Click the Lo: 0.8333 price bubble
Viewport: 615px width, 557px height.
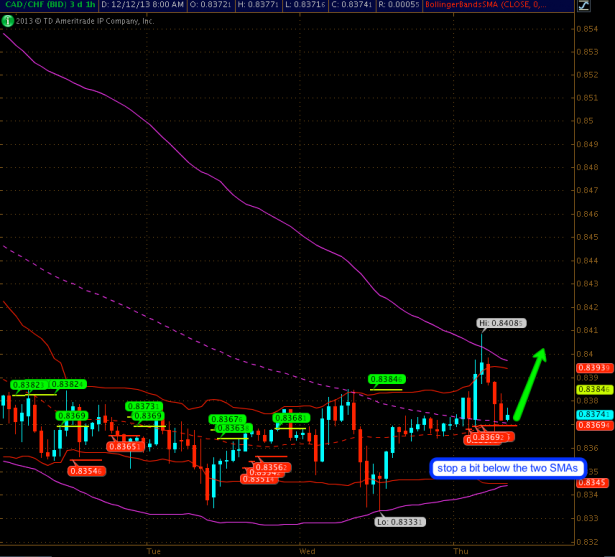(396, 521)
